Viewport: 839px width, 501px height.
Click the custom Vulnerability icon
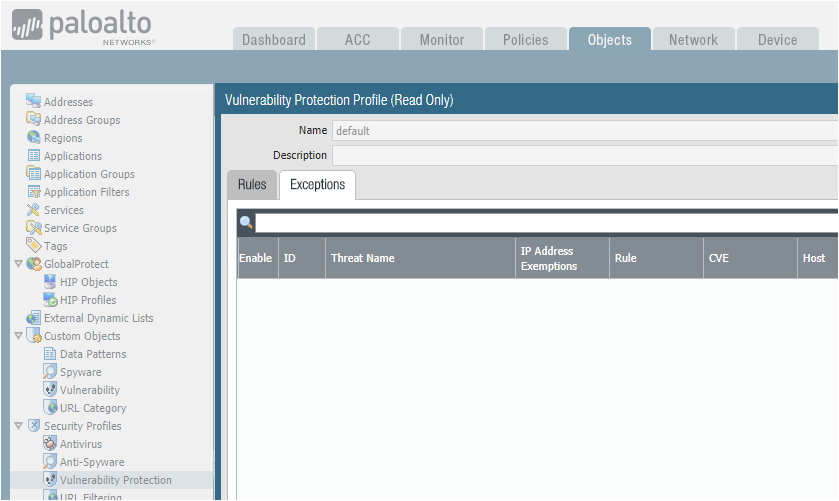click(50, 389)
